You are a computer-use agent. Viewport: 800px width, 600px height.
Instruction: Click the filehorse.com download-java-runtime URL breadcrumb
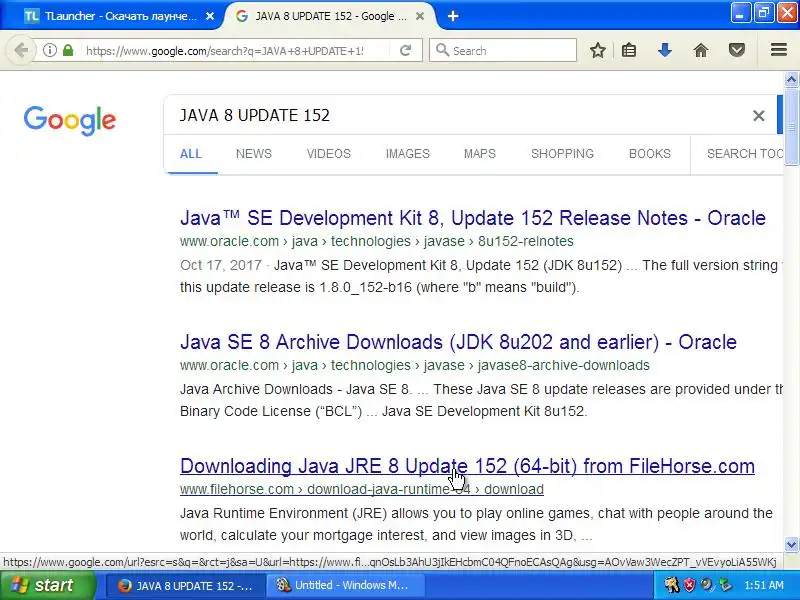point(362,489)
